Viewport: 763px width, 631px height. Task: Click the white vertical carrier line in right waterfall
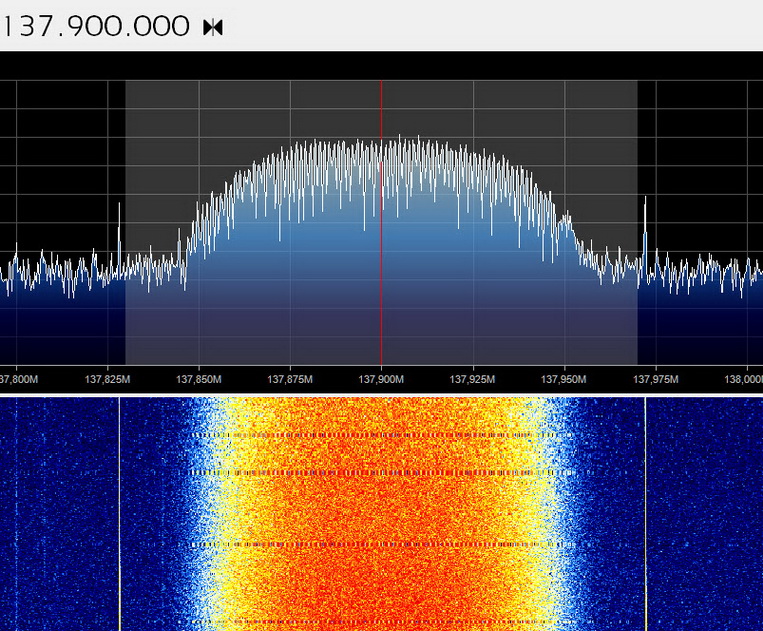pyautogui.click(x=646, y=514)
